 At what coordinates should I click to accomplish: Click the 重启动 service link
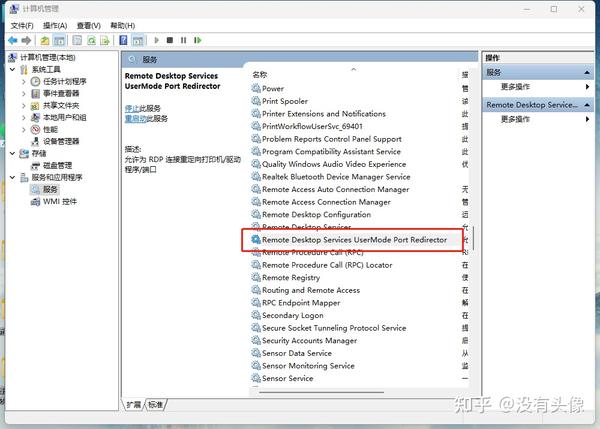click(x=135, y=119)
